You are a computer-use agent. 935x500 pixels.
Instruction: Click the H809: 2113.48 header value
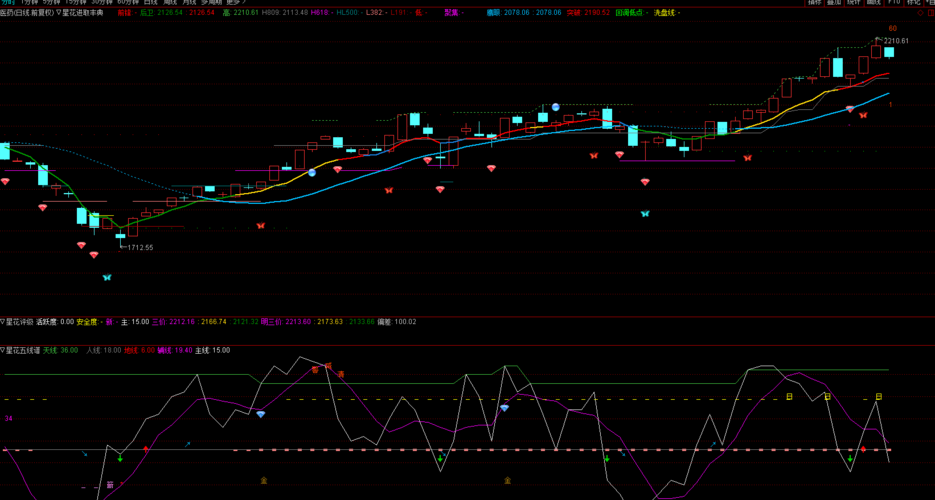pos(285,12)
